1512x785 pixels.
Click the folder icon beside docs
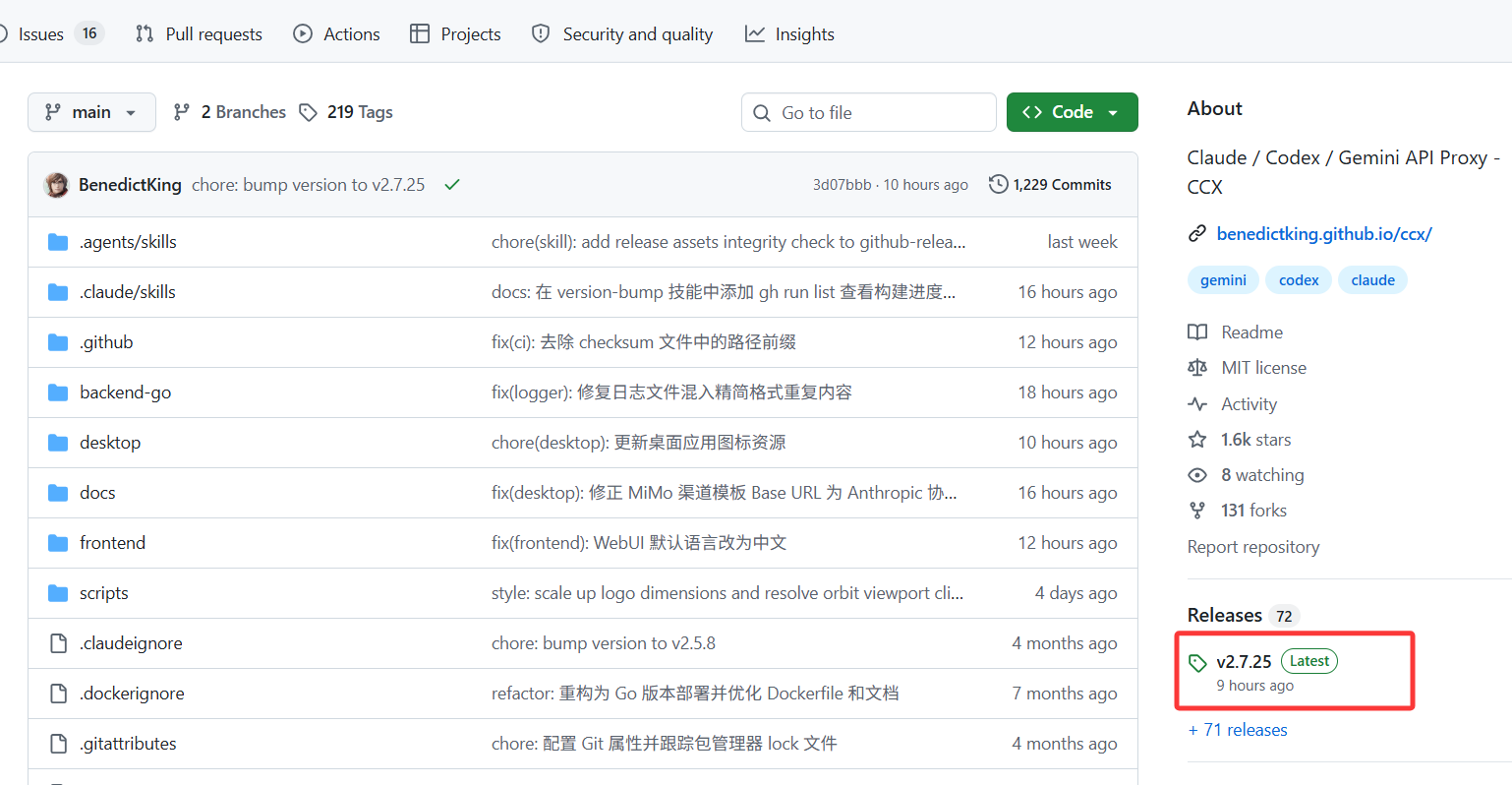click(58, 493)
